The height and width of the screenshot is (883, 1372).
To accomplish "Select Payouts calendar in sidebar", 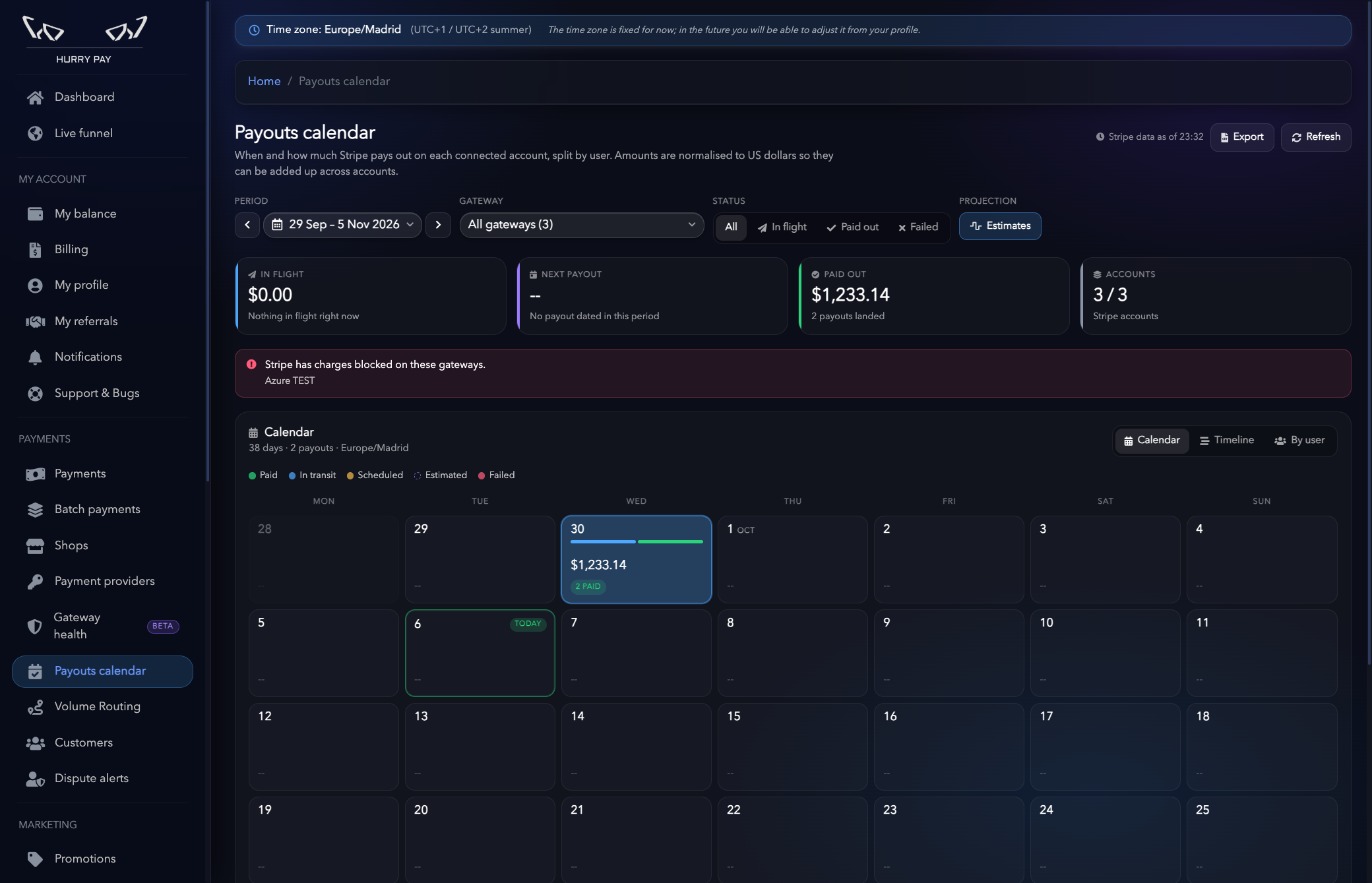I will 102,672.
